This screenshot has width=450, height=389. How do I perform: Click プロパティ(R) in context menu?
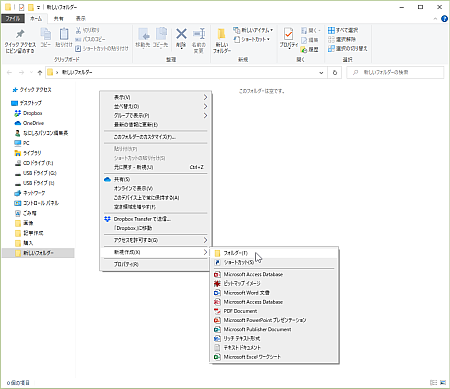(x=156, y=264)
